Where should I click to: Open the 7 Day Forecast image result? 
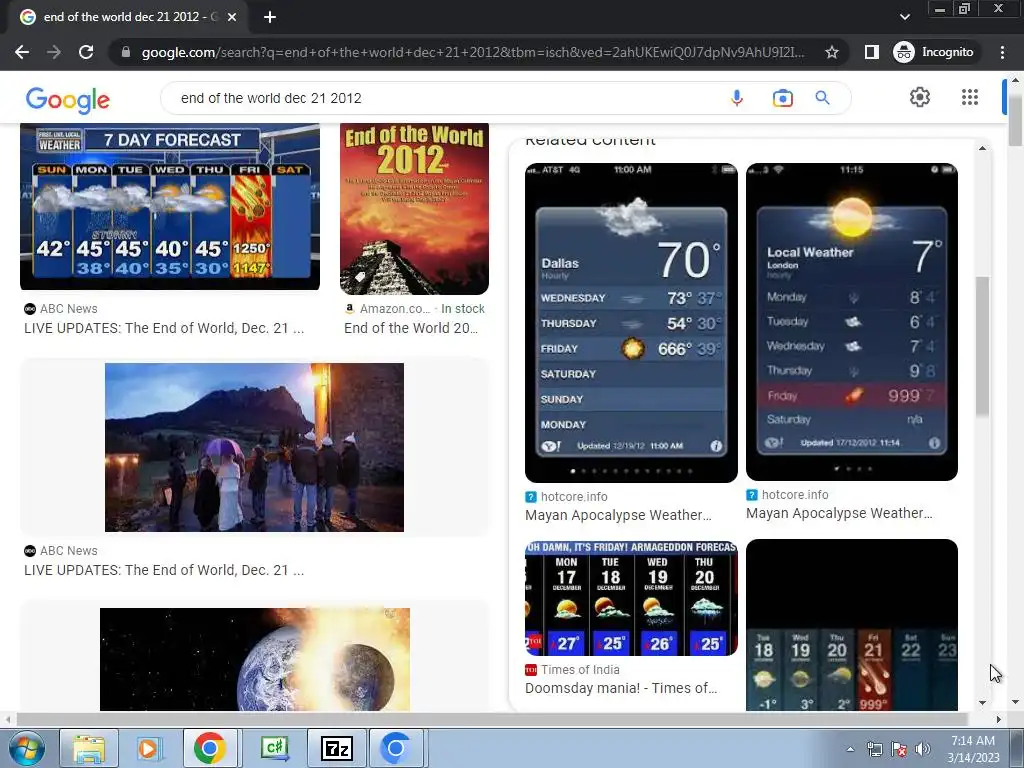170,206
